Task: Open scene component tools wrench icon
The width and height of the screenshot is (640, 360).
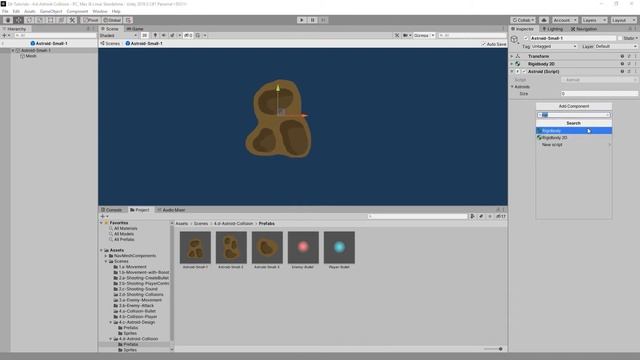Action: [x=397, y=36]
